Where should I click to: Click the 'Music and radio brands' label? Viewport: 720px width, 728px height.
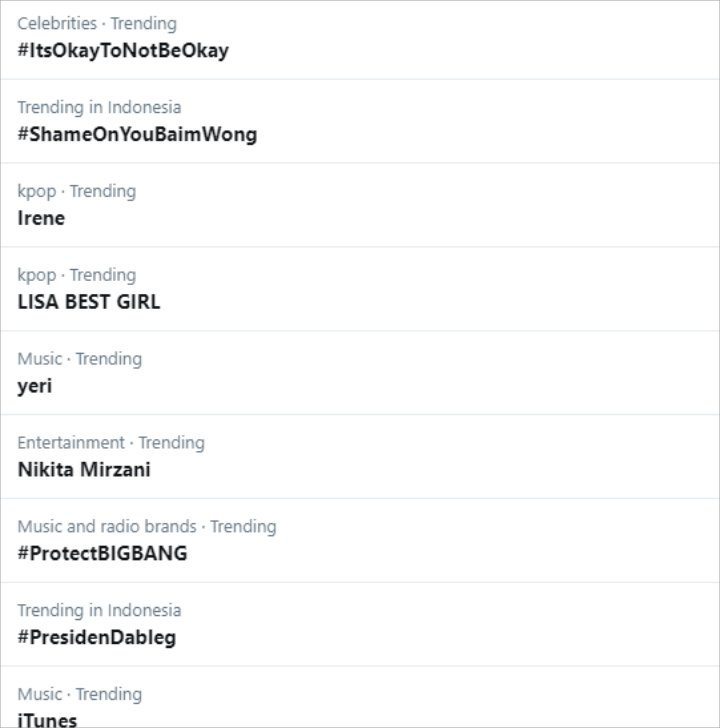[107, 526]
